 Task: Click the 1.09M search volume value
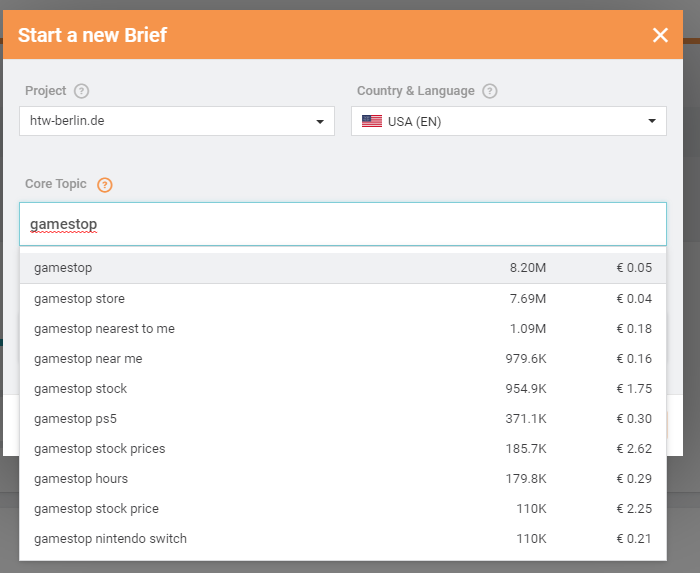tap(528, 329)
